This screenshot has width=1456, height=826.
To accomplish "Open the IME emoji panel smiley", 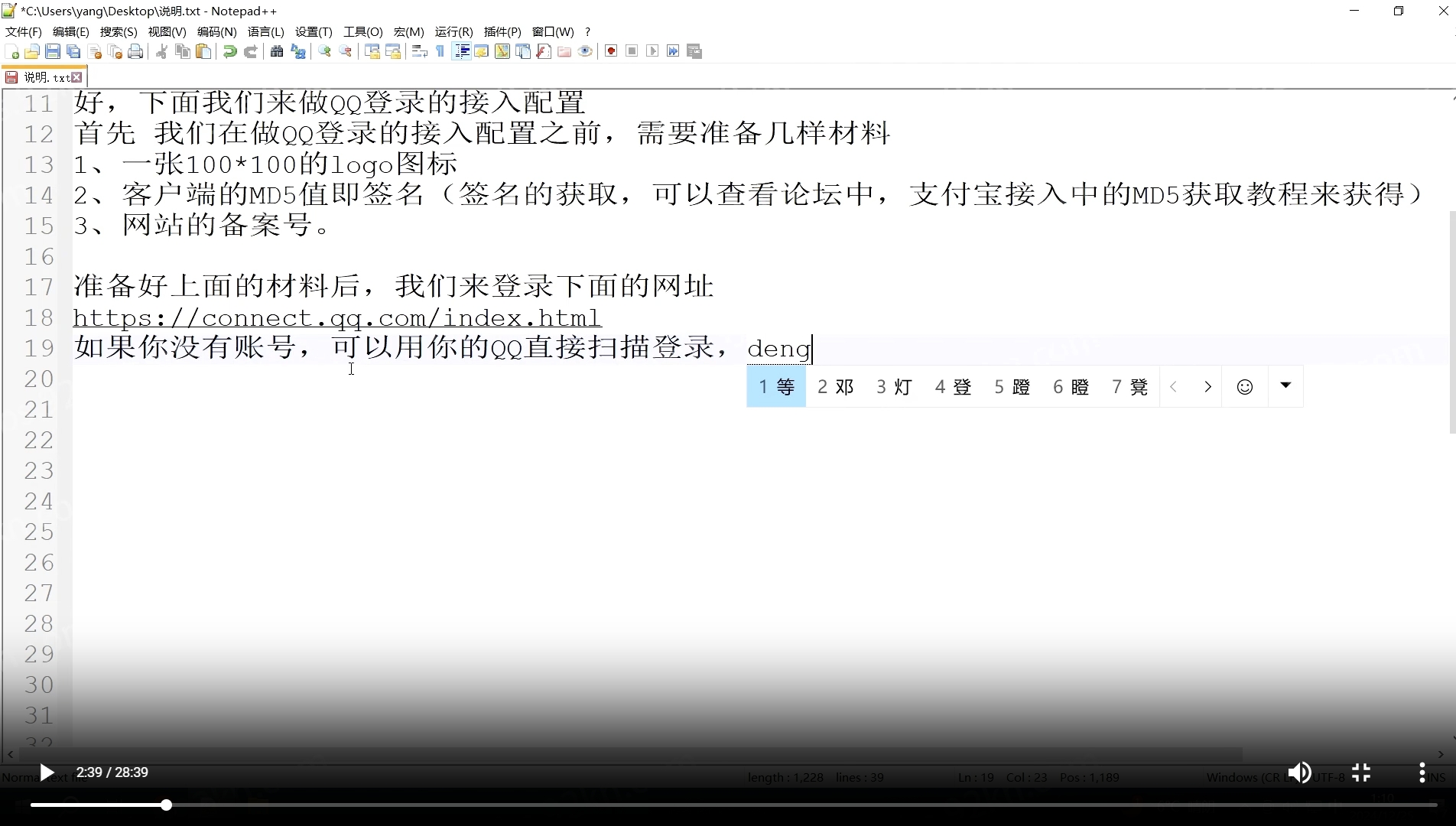I will [1245, 387].
